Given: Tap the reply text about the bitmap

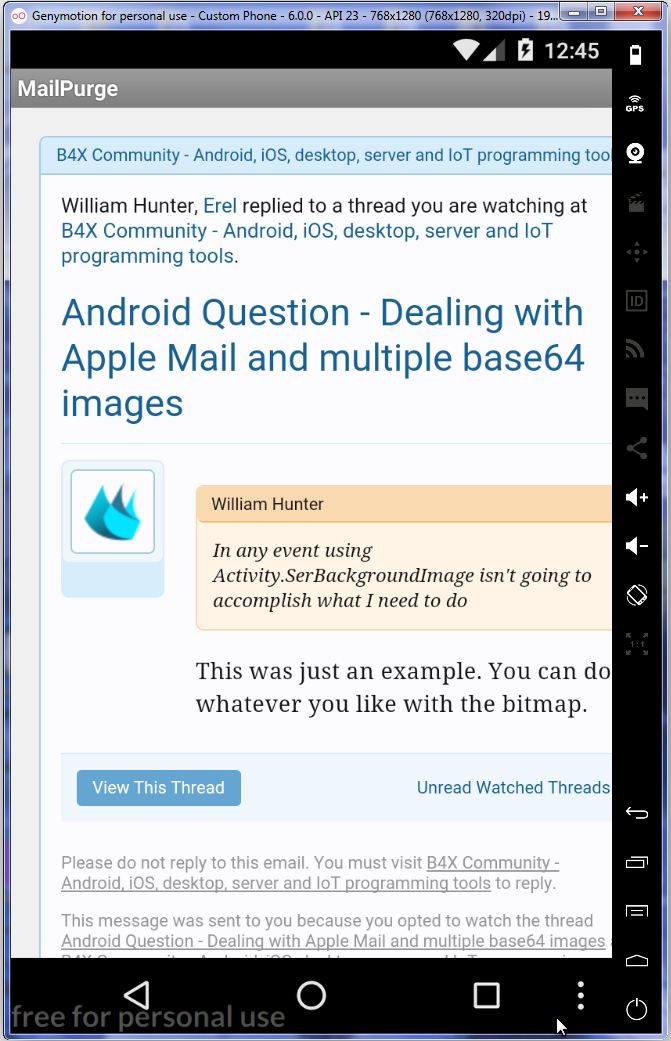Looking at the screenshot, I should [x=404, y=687].
